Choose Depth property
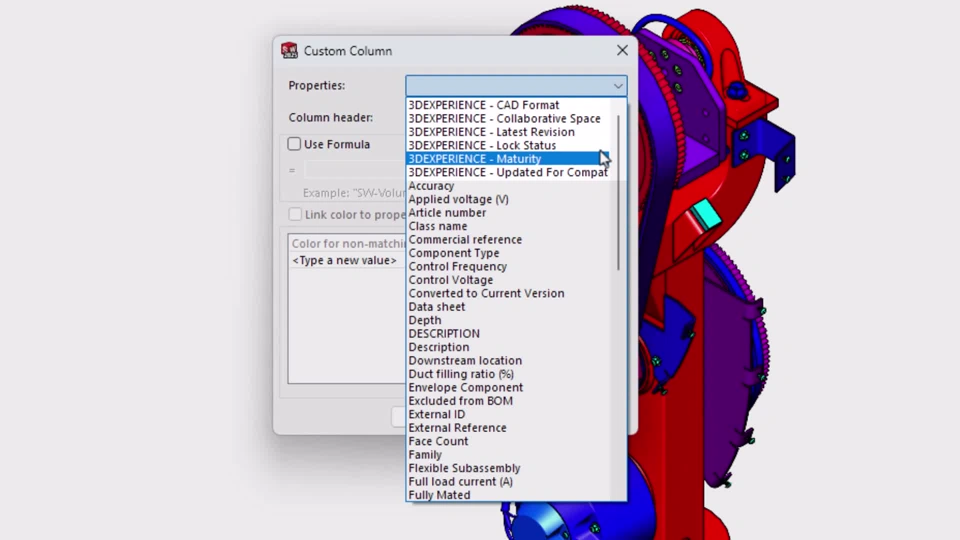The height and width of the screenshot is (540, 960). click(508, 321)
